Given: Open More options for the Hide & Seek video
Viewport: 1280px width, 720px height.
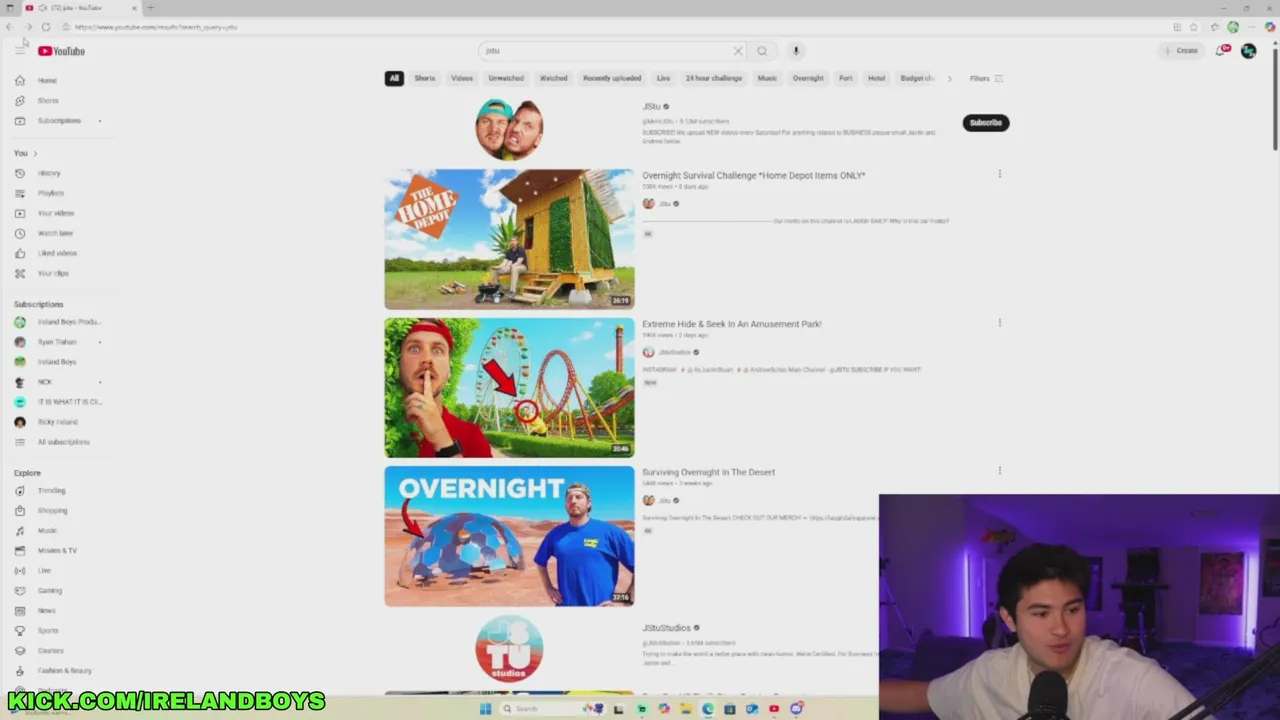Looking at the screenshot, I should (x=999, y=323).
